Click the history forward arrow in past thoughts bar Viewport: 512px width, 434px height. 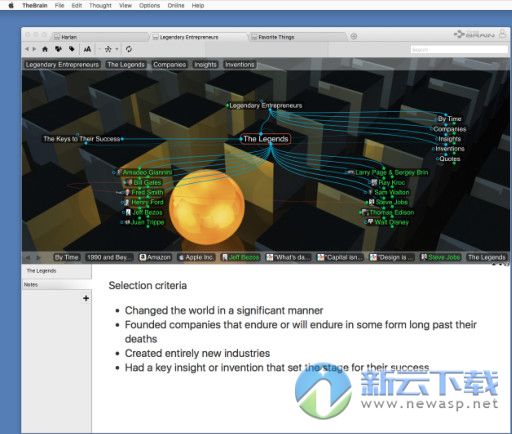(38, 257)
